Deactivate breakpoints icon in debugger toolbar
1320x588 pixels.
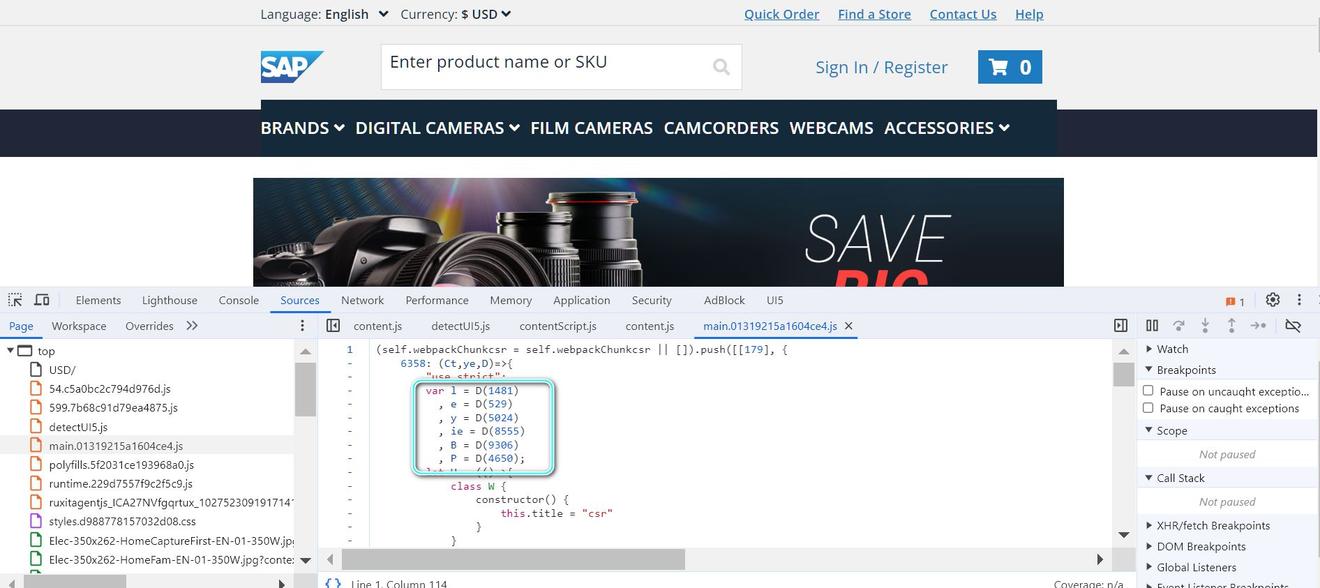coord(1292,326)
